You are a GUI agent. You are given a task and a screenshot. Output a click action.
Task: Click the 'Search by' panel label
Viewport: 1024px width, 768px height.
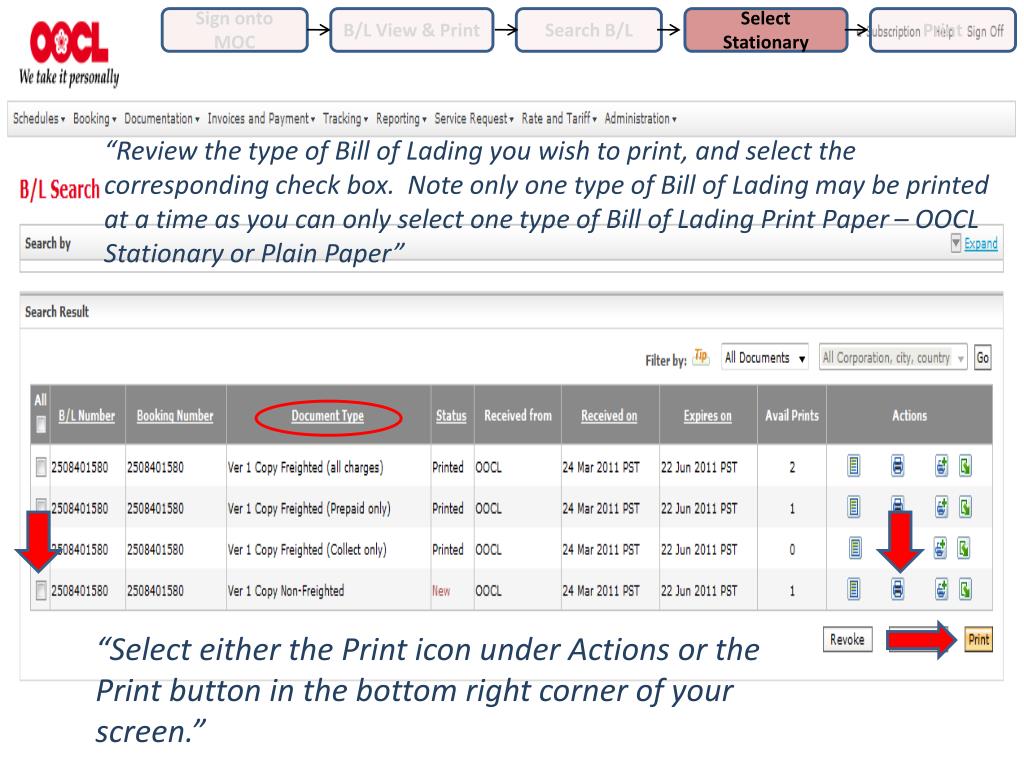[48, 244]
